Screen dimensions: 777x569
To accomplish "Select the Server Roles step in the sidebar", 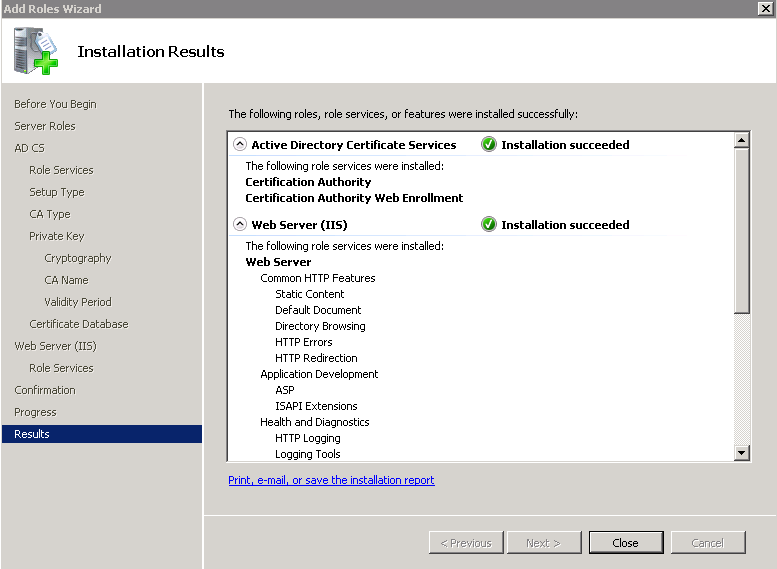I will tap(45, 126).
